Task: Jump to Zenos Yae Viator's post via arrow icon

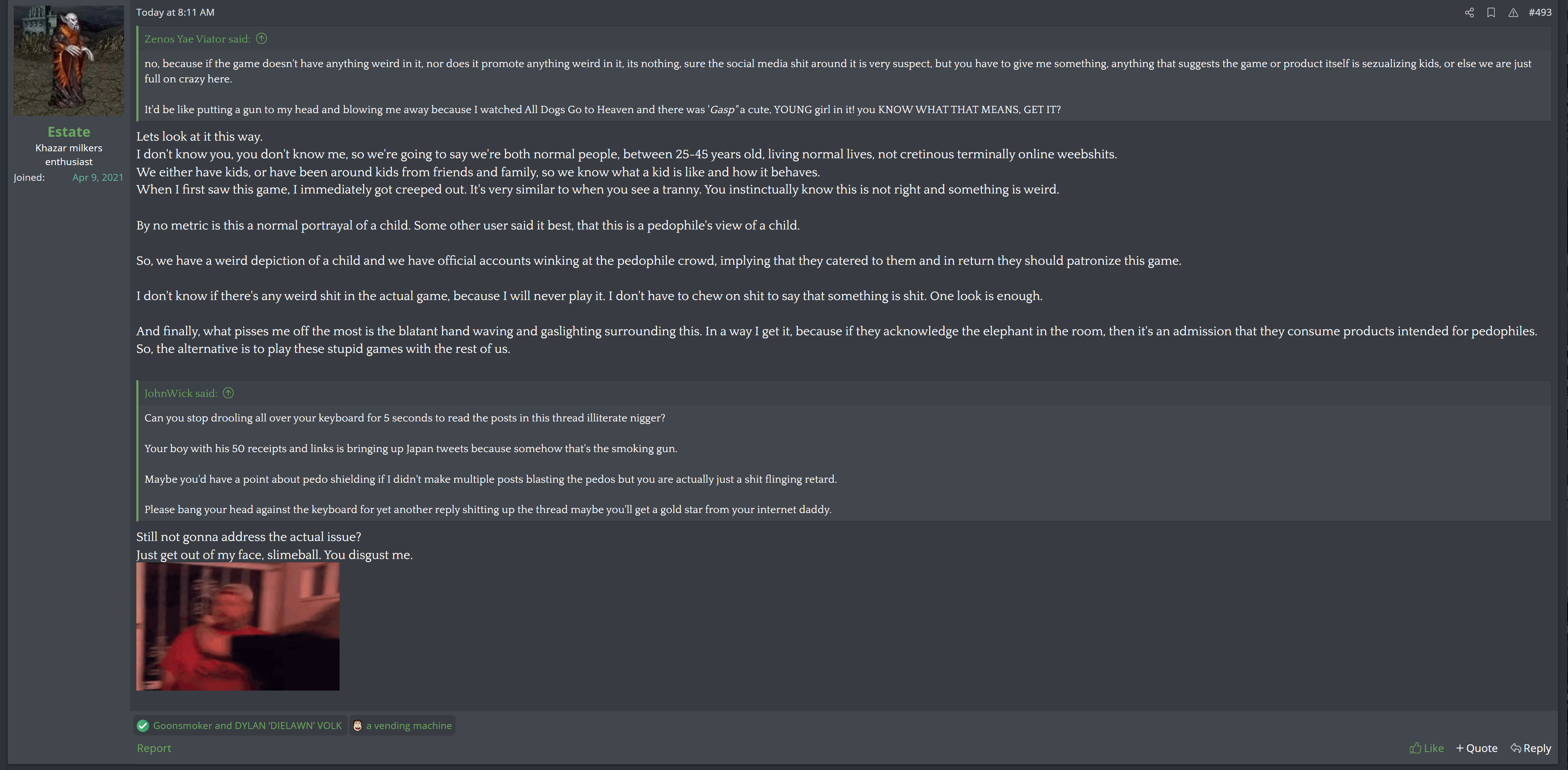Action: 262,39
